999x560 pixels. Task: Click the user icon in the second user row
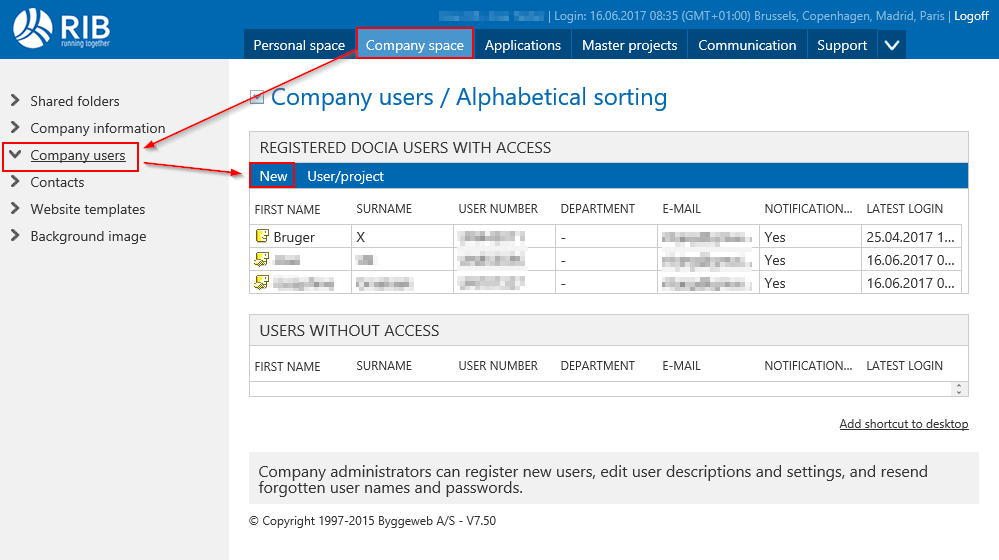point(262,260)
